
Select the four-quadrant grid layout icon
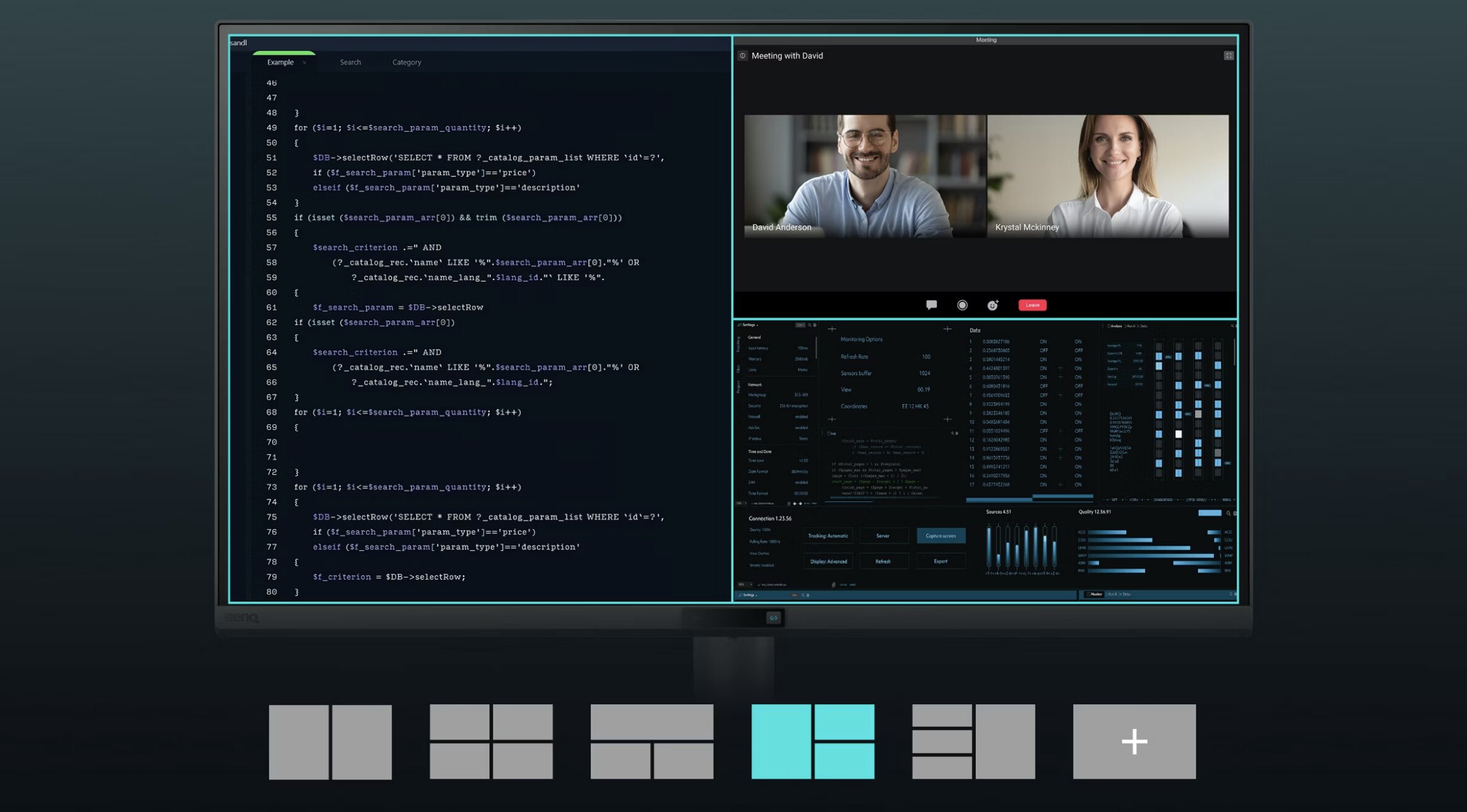coord(491,741)
